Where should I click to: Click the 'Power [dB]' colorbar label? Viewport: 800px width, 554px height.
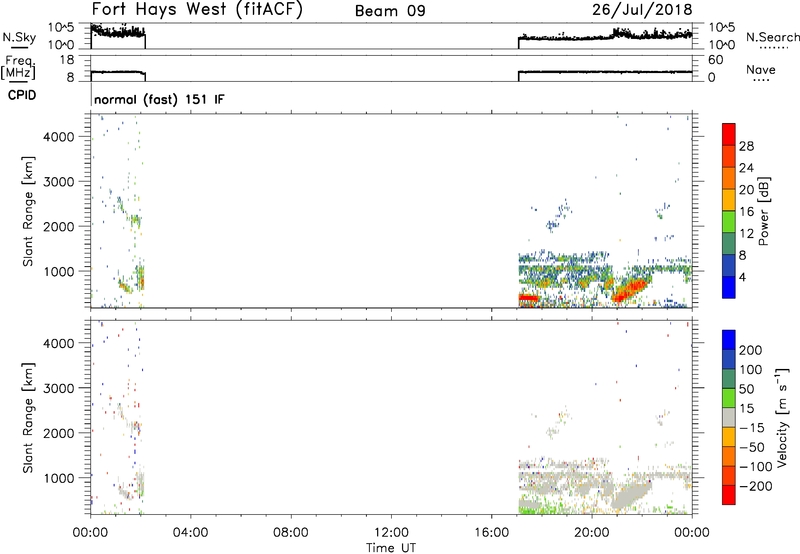(763, 211)
